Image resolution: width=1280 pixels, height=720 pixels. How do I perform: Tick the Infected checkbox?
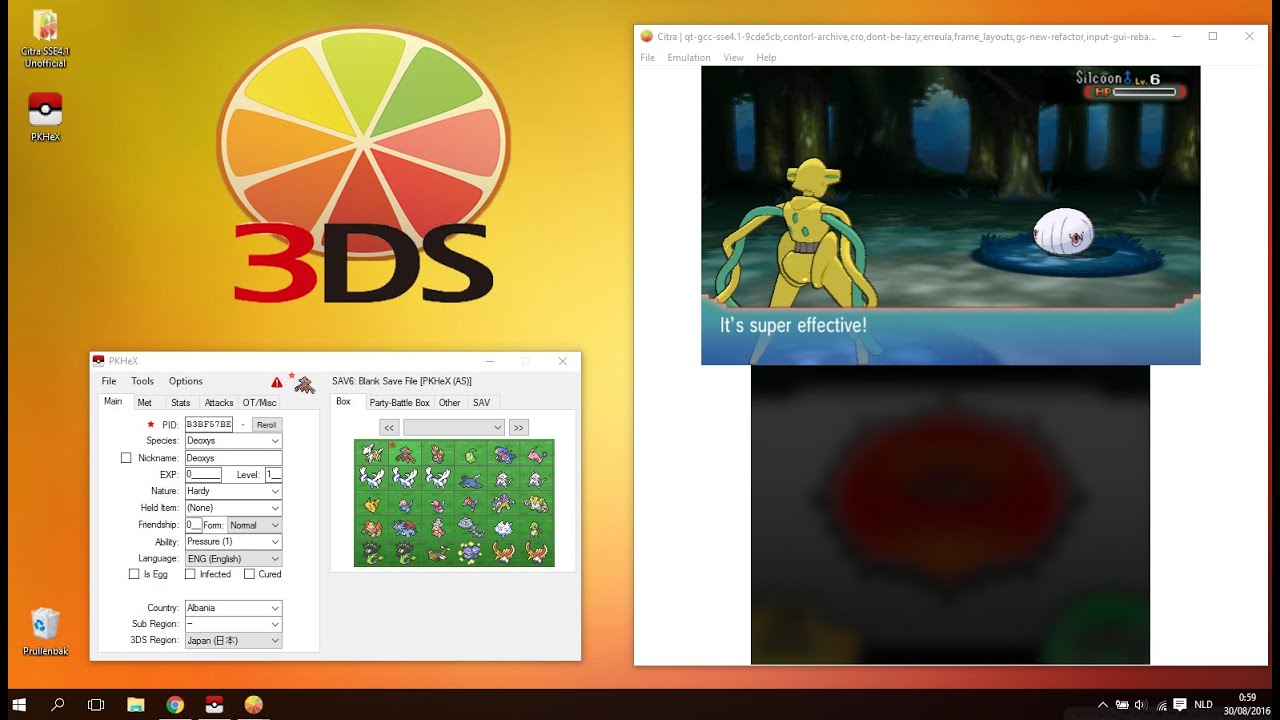click(x=190, y=574)
